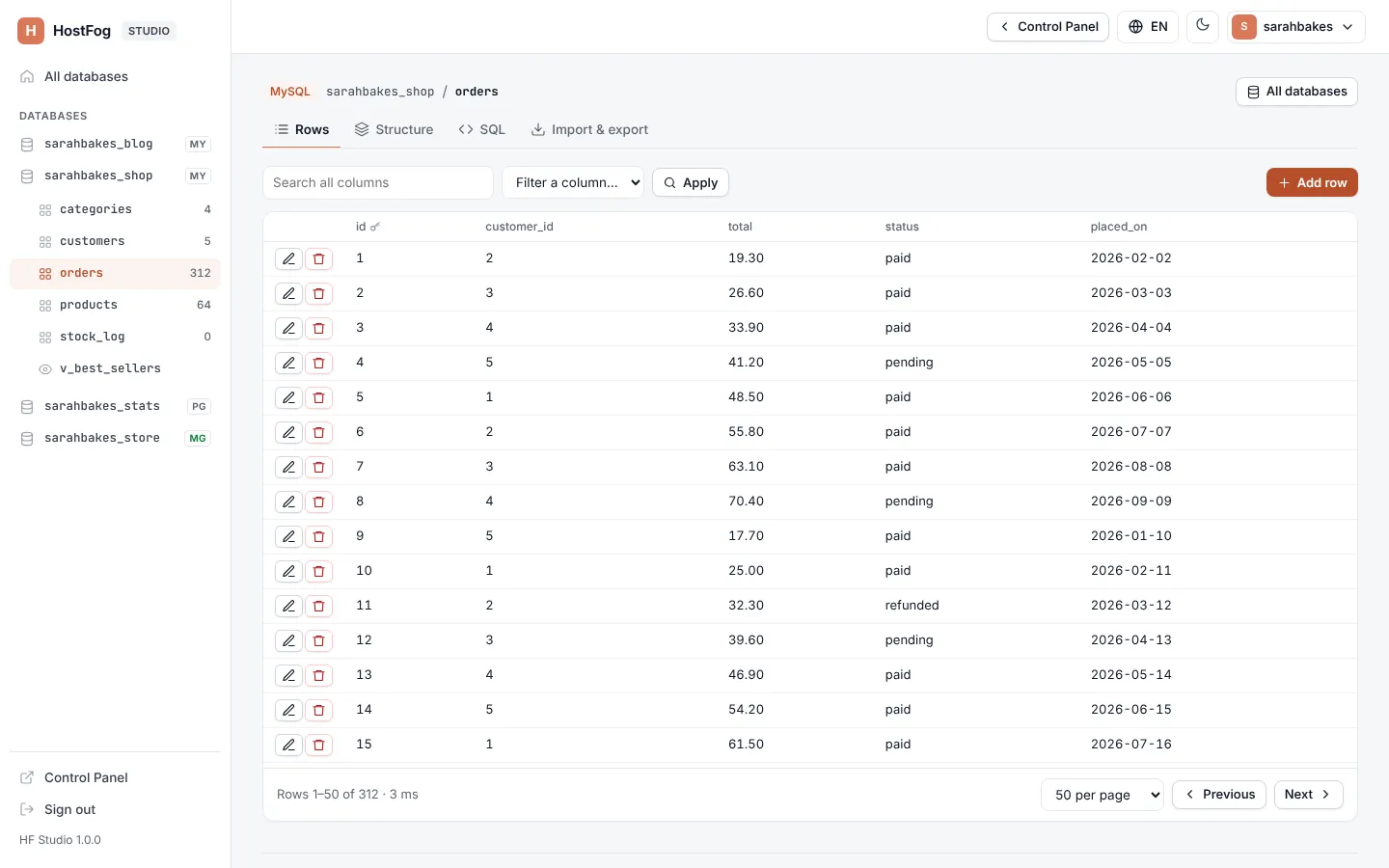Screen dimensions: 1389x868
Task: Focus the Search all columns field
Action: 378,182
